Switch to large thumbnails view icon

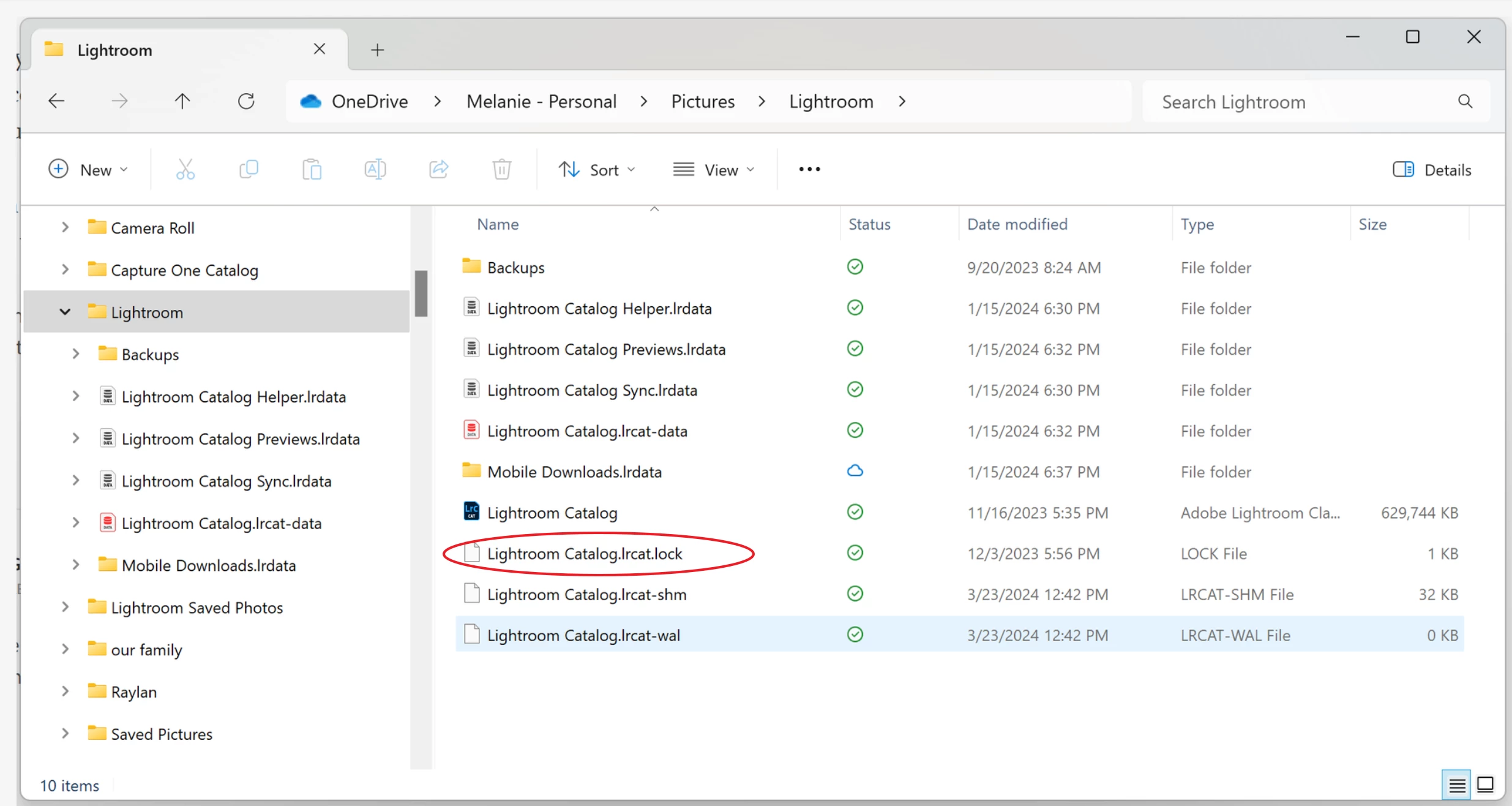coord(1486,785)
